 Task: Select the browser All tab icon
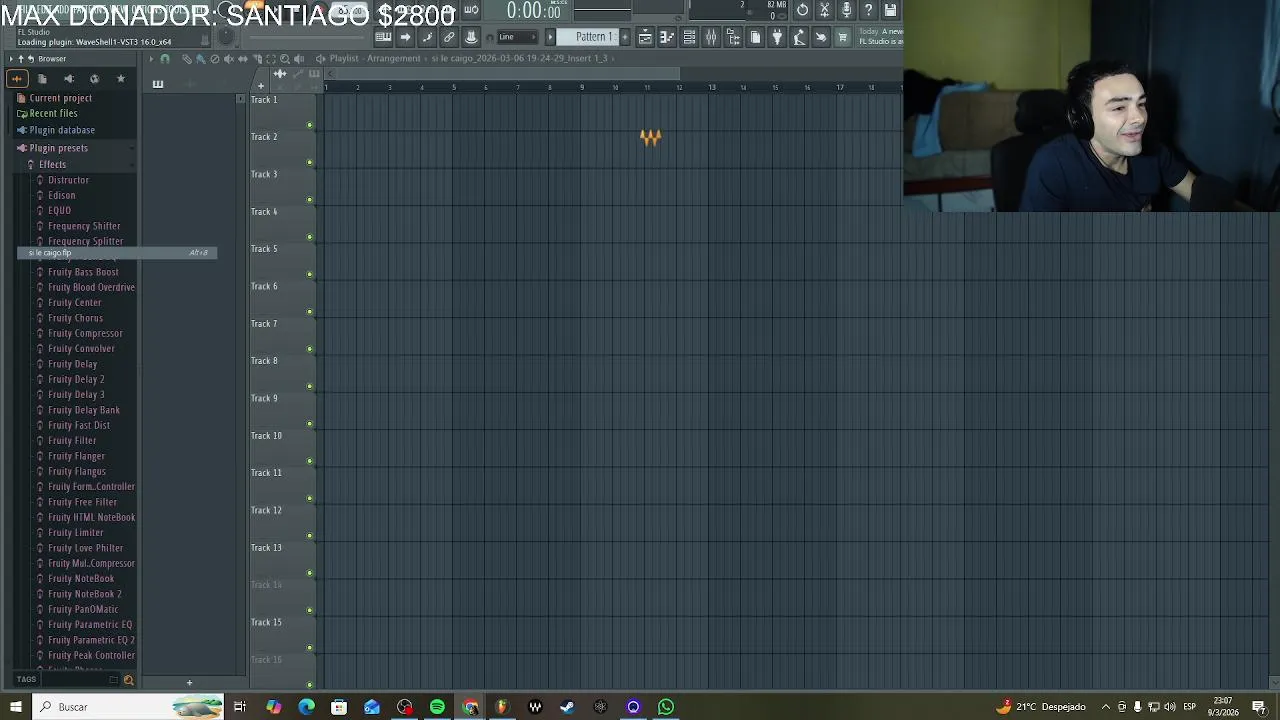(17, 79)
